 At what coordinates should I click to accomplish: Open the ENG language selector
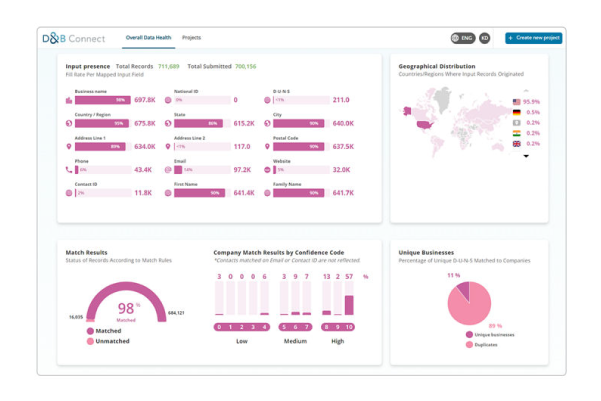(462, 38)
